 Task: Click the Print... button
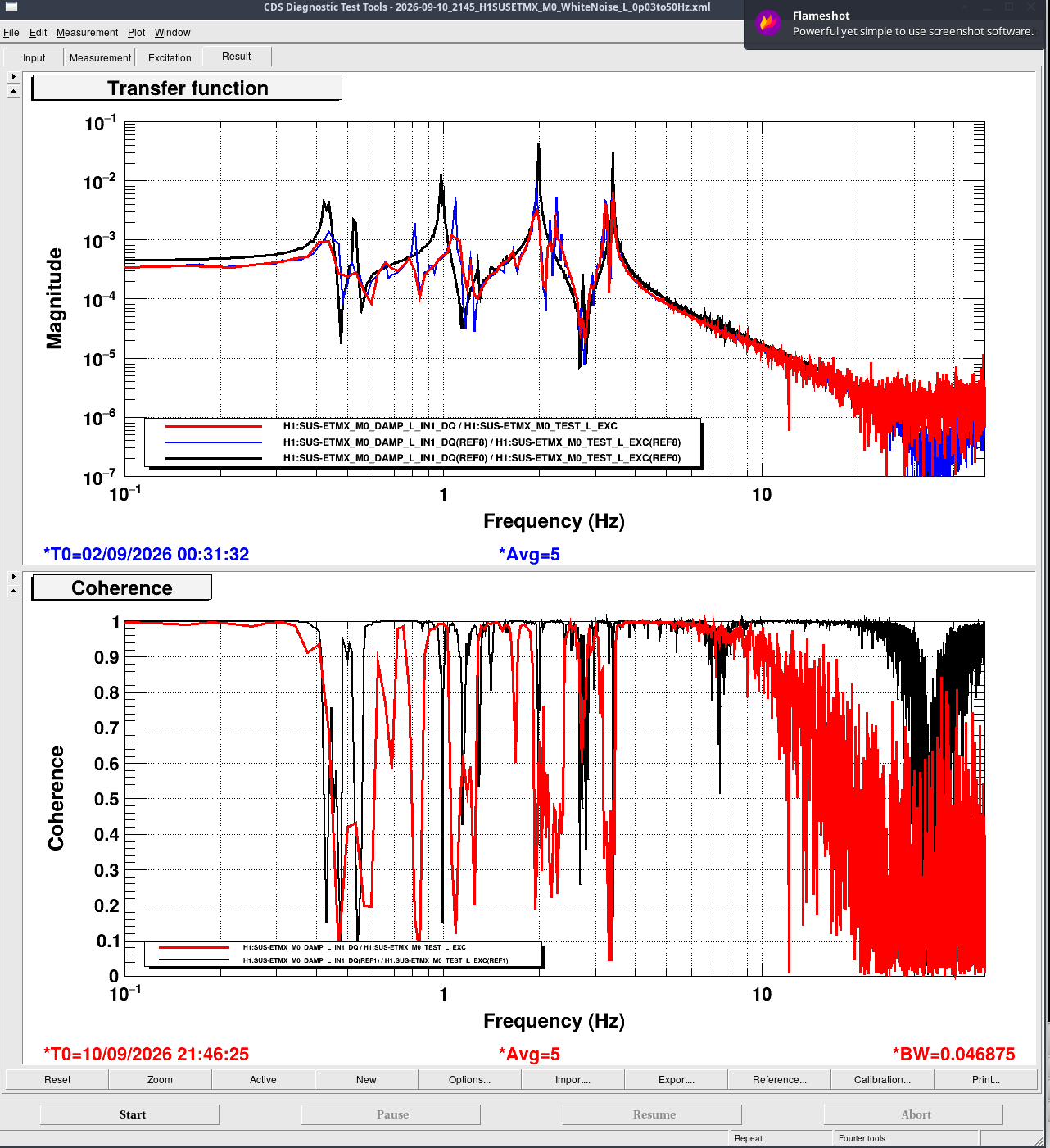click(x=985, y=1079)
